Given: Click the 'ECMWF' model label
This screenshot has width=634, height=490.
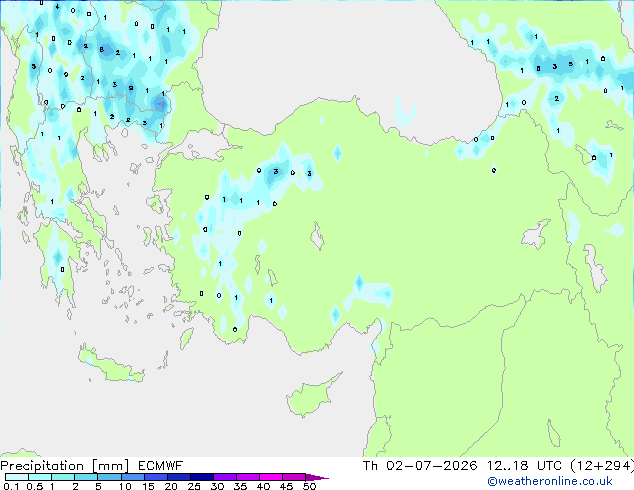Looking at the screenshot, I should pos(161,466).
